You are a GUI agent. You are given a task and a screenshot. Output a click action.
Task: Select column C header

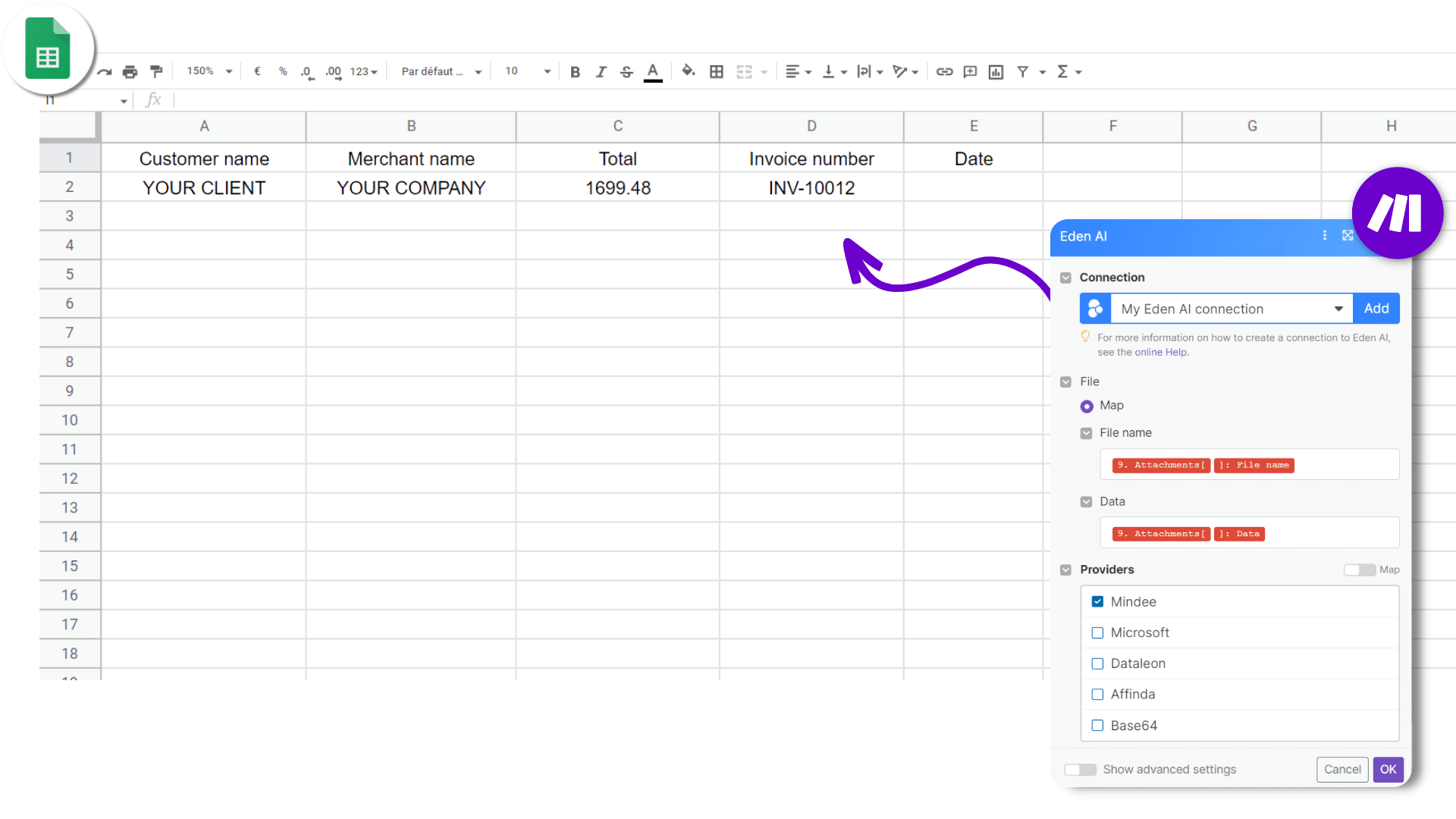617,127
